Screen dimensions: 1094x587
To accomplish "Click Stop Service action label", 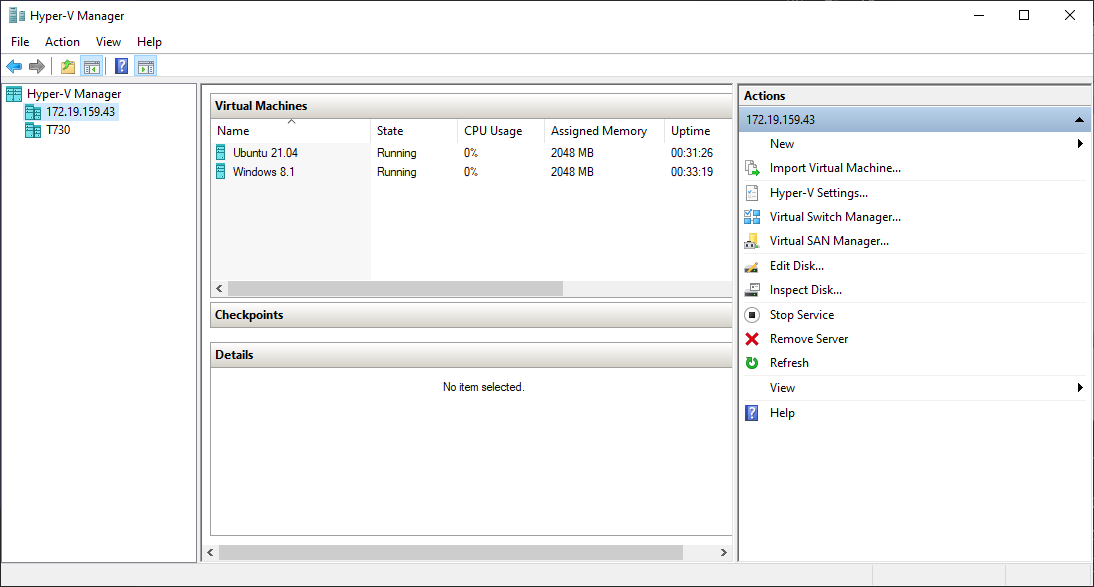I will pos(802,315).
